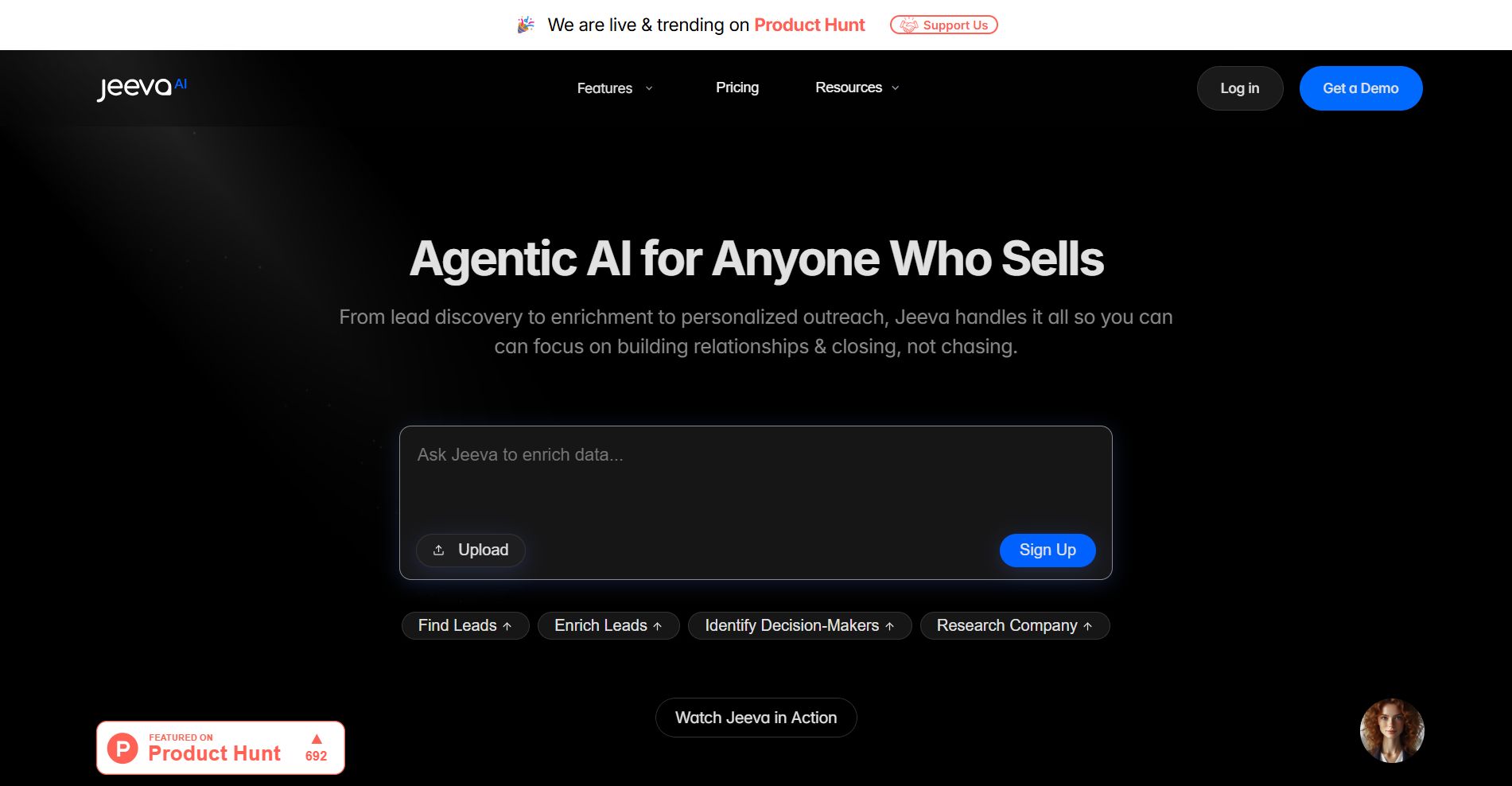Click the blue Sign Up button
Image resolution: width=1512 pixels, height=786 pixels.
click(x=1048, y=551)
